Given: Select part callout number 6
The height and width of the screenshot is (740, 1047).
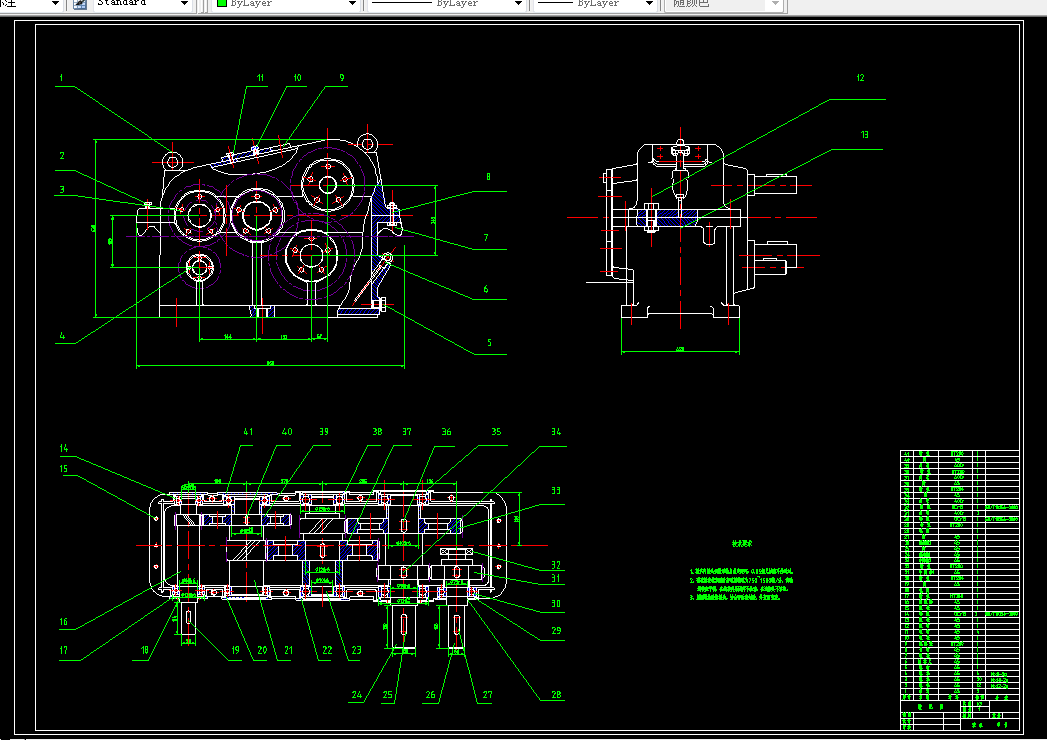Looking at the screenshot, I should (x=485, y=289).
